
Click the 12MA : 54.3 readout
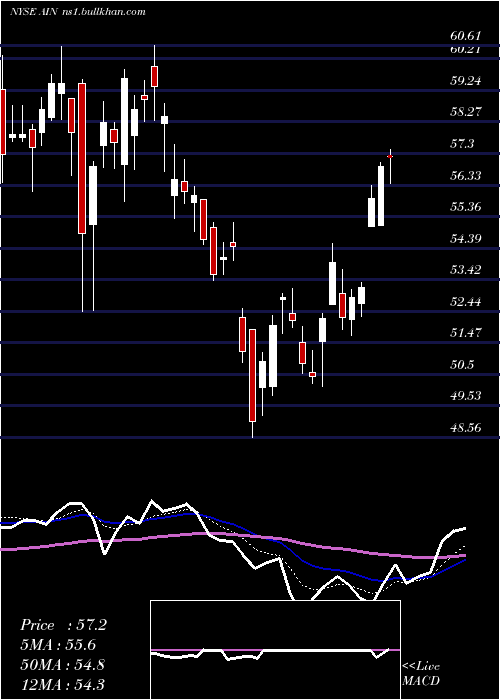click(62, 684)
